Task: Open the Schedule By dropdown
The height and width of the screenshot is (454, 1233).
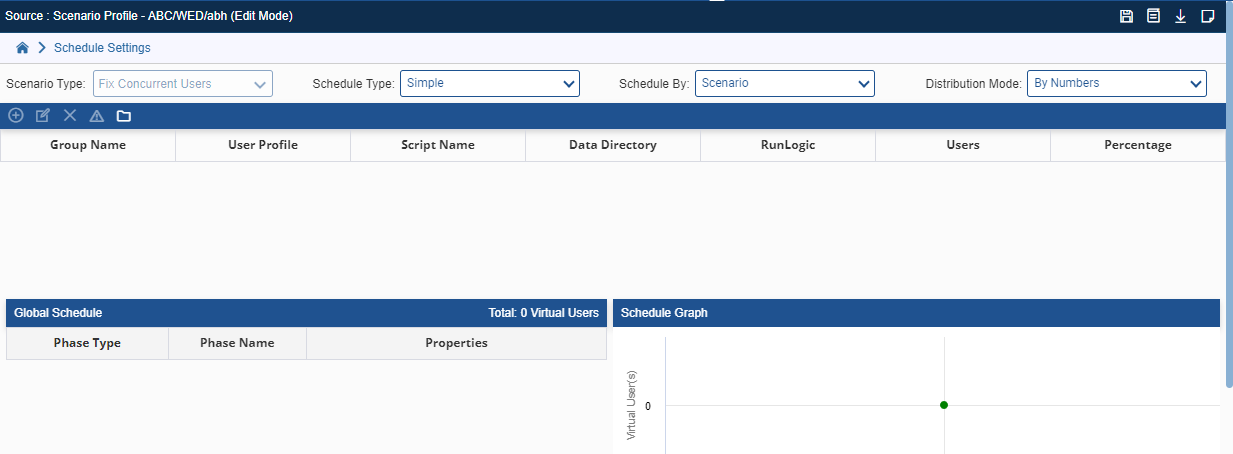Action: [x=785, y=83]
